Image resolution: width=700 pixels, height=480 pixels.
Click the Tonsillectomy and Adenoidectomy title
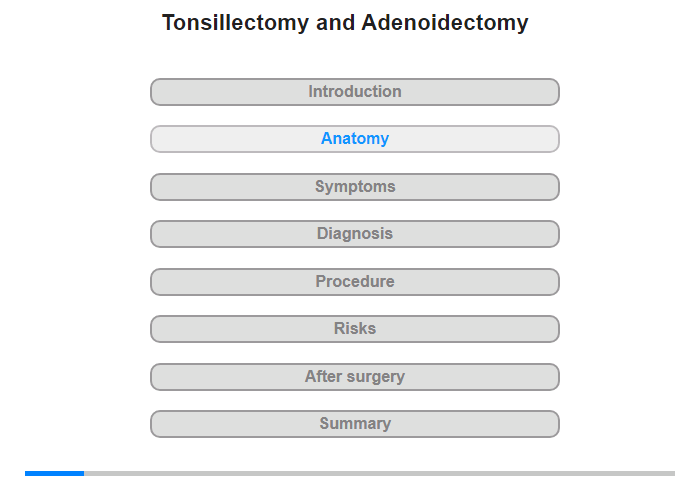345,23
